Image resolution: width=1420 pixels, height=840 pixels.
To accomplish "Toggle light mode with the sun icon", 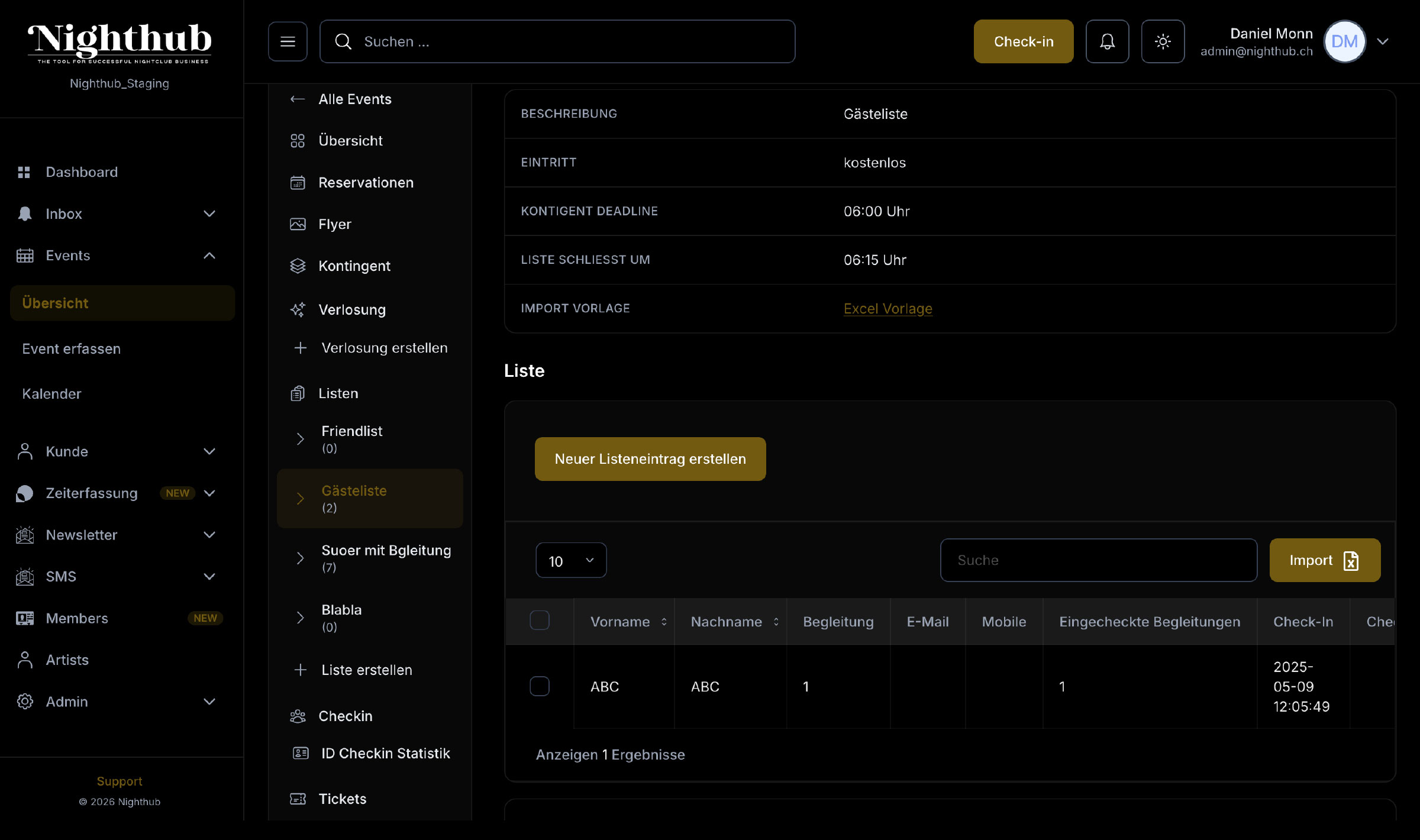I will click(1163, 41).
